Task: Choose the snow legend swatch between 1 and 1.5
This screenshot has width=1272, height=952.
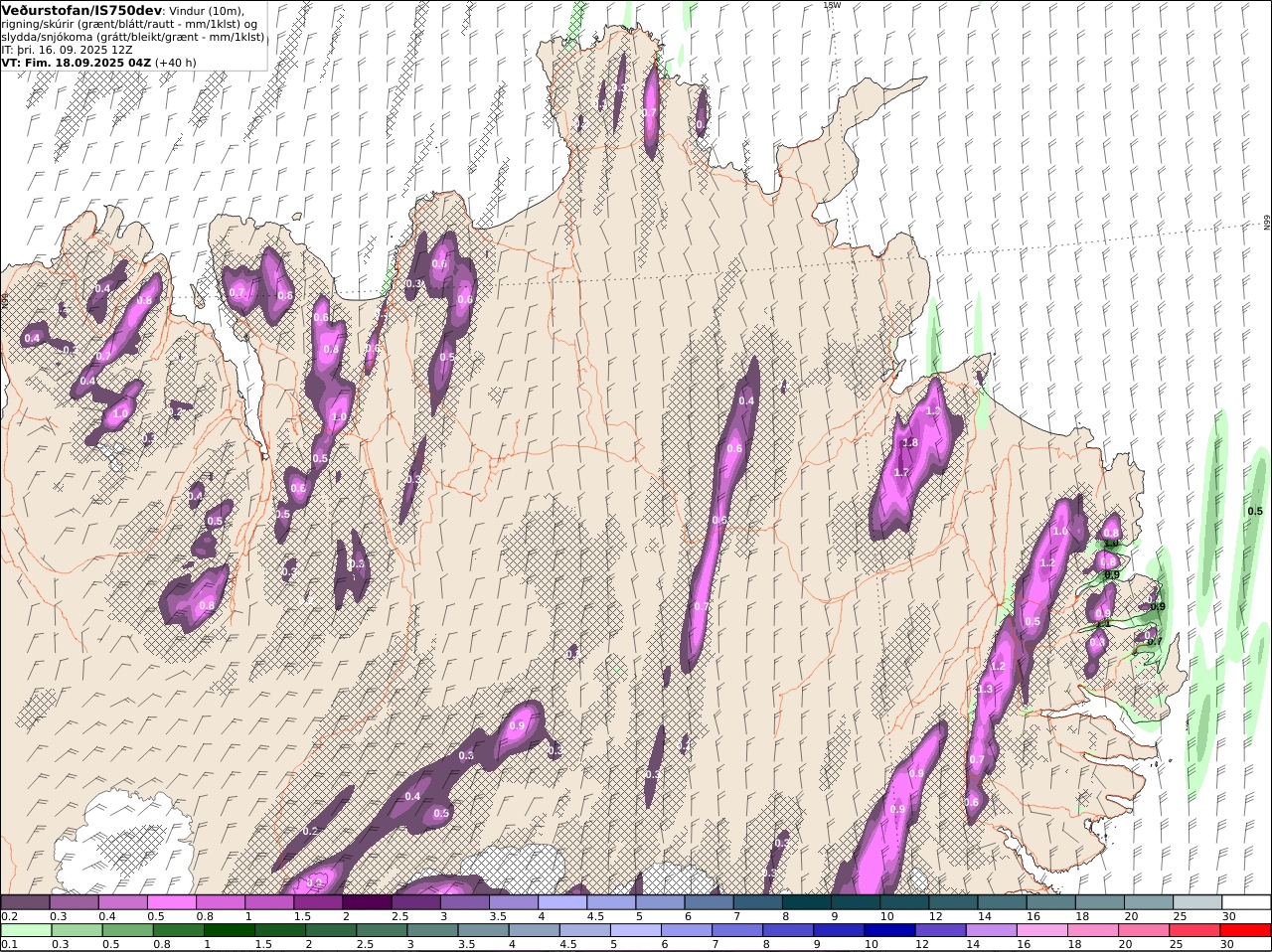Action: click(269, 902)
